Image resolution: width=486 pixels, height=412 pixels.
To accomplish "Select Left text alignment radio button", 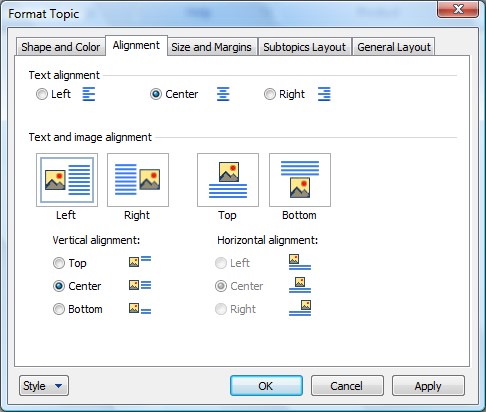I will click(x=42, y=94).
